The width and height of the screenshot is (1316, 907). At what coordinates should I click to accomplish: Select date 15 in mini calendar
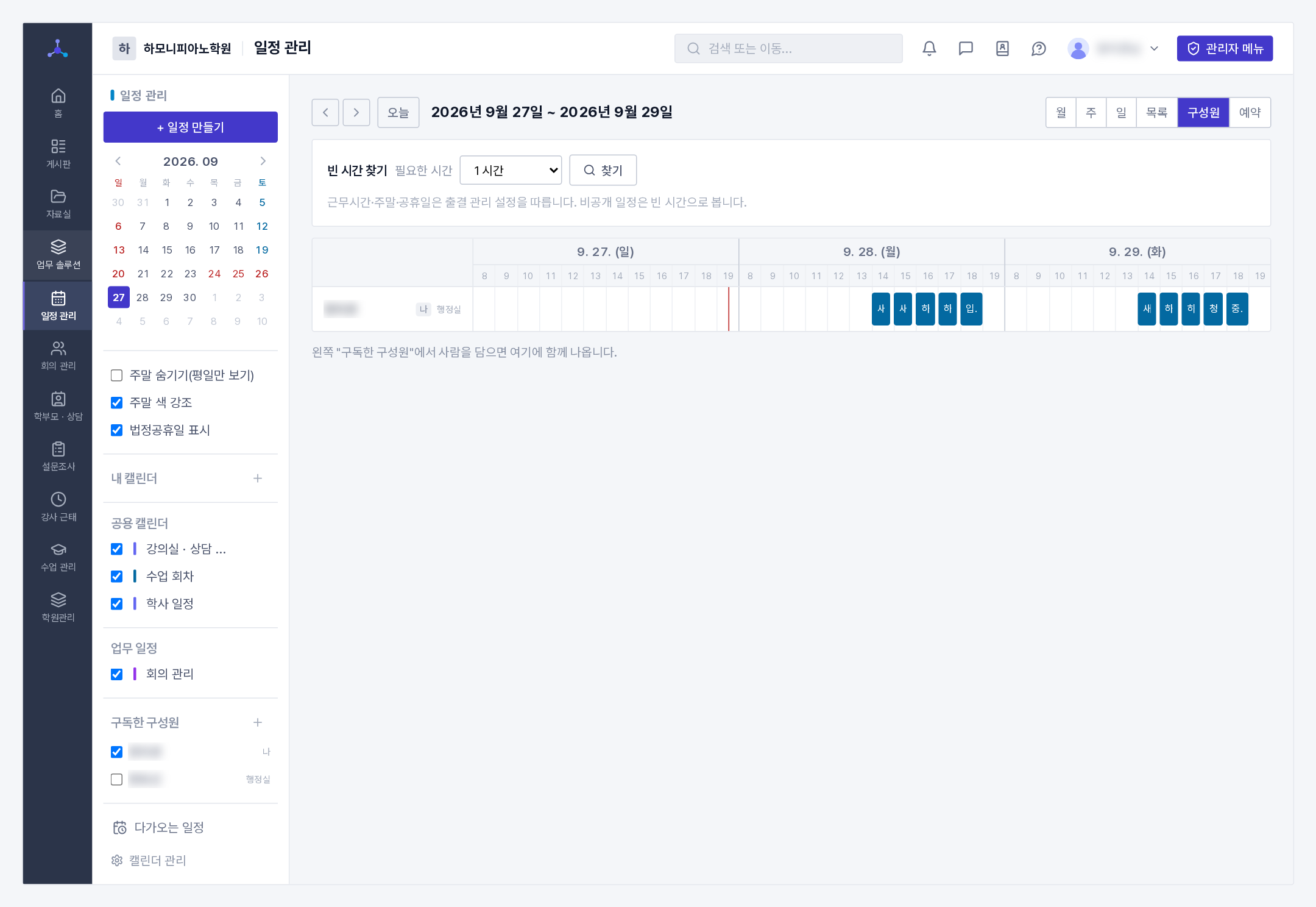tap(166, 250)
